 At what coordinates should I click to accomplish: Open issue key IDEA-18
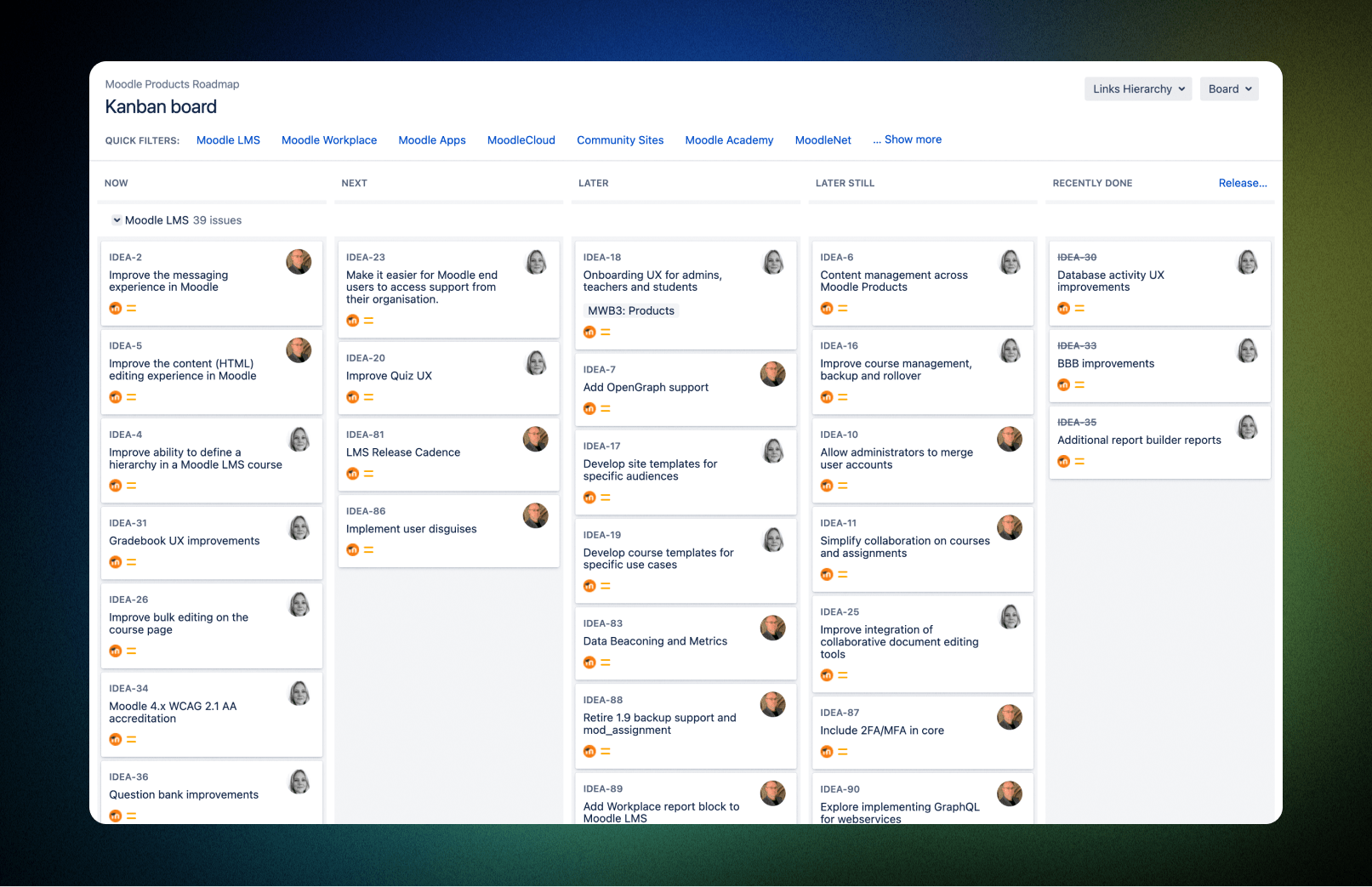602,257
